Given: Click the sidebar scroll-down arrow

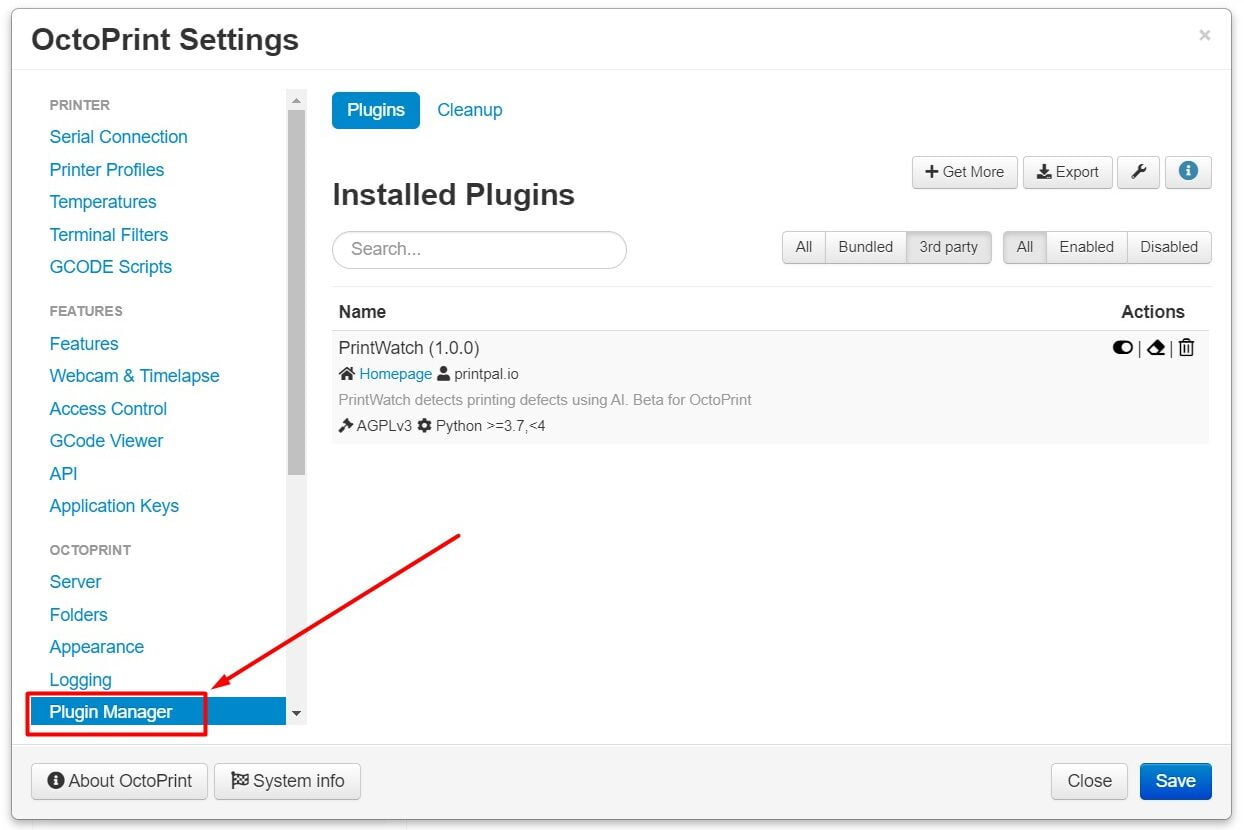Looking at the screenshot, I should point(296,713).
